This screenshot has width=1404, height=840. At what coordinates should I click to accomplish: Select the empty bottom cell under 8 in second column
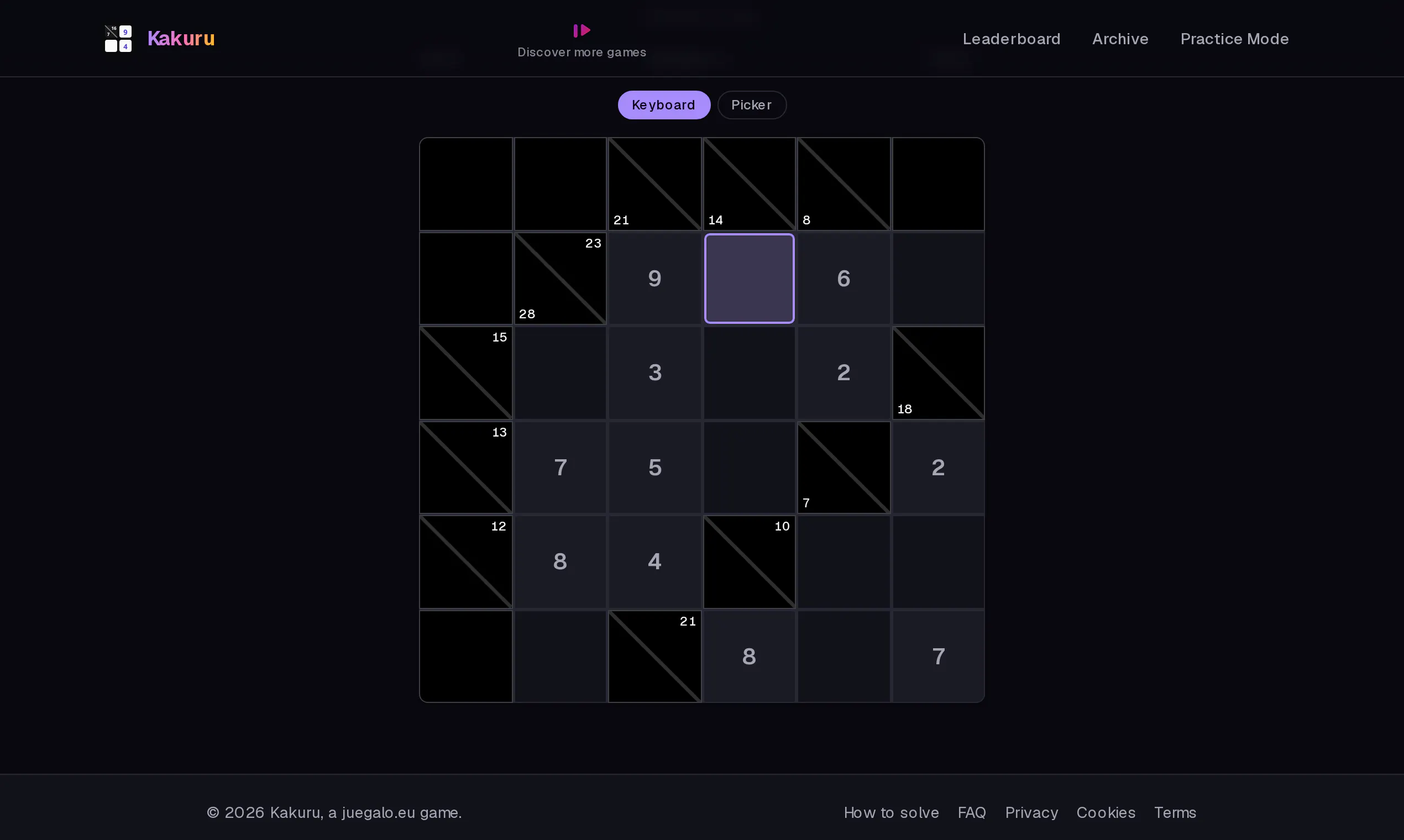(x=560, y=657)
